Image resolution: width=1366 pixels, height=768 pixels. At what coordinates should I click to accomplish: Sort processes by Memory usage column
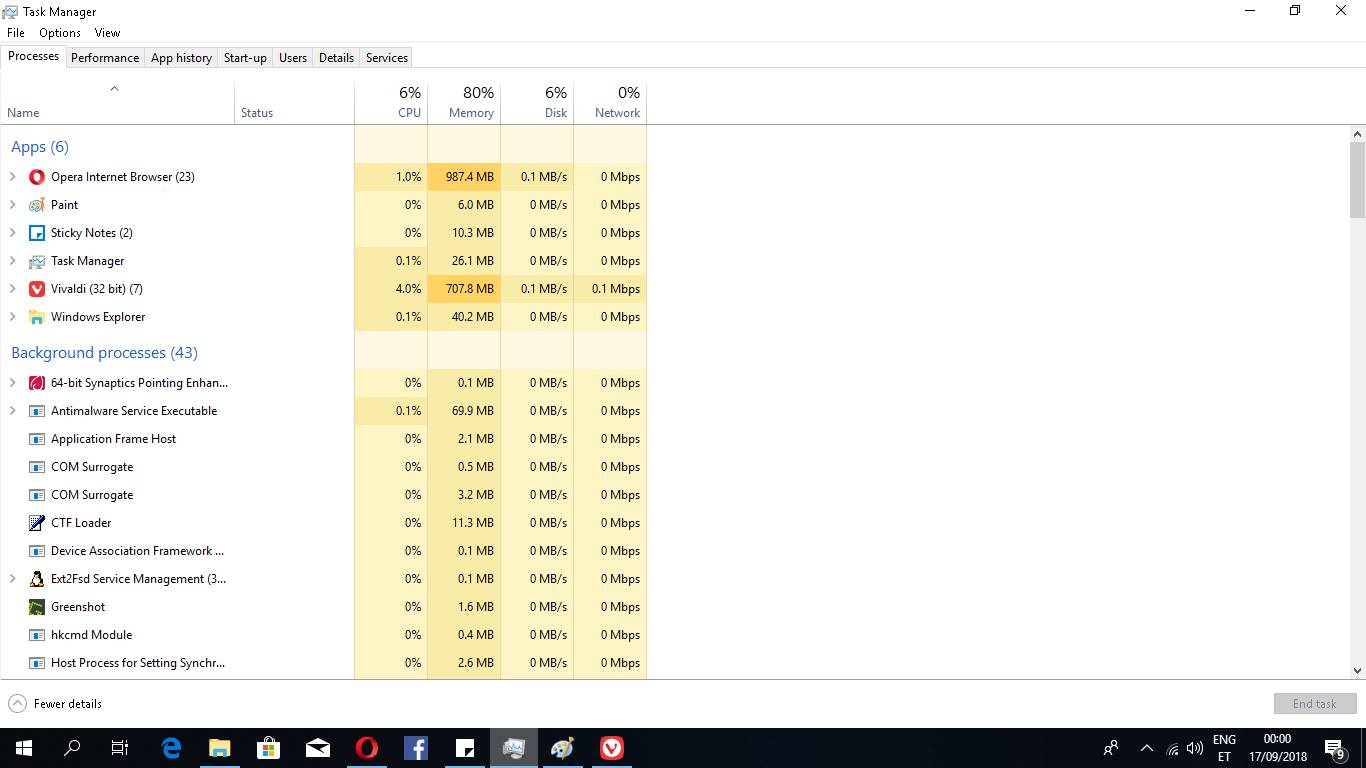(464, 102)
